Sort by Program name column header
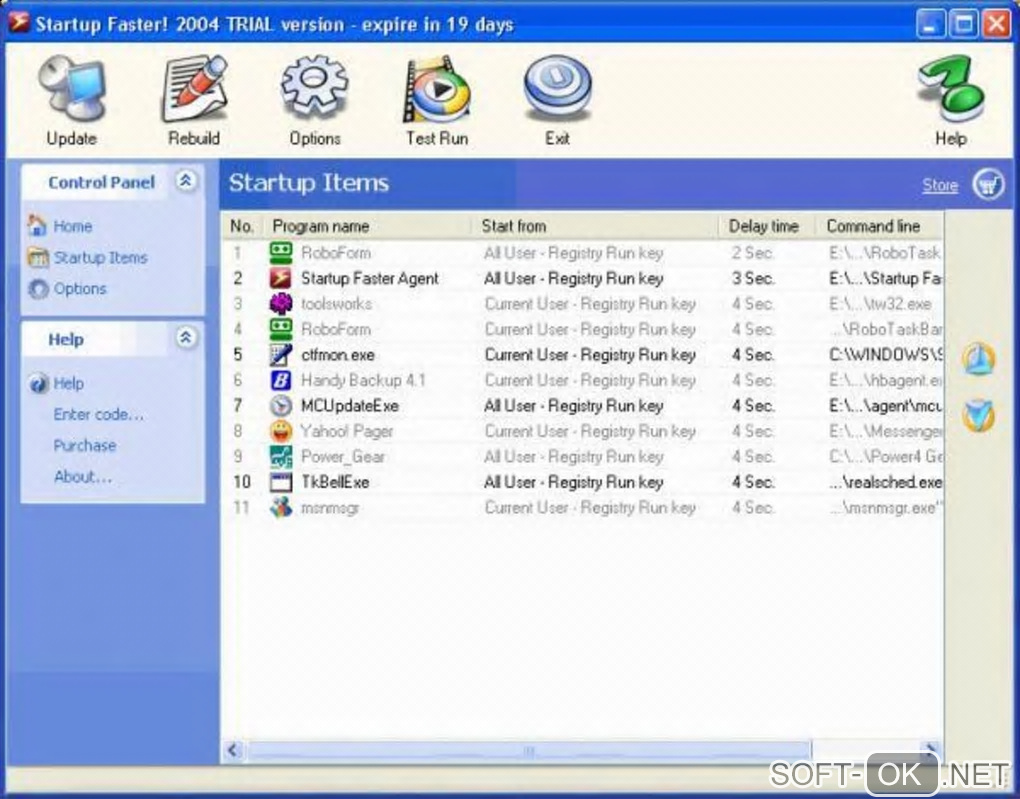 pos(367,226)
